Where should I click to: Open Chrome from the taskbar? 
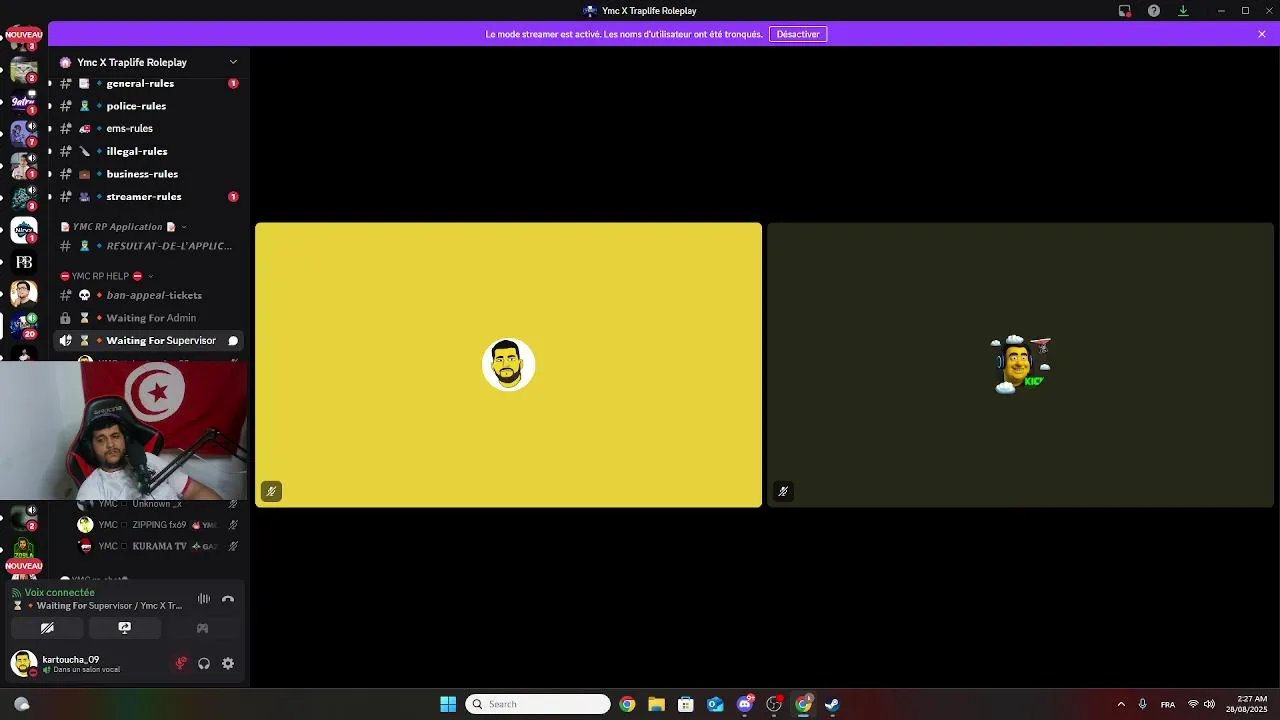point(627,704)
